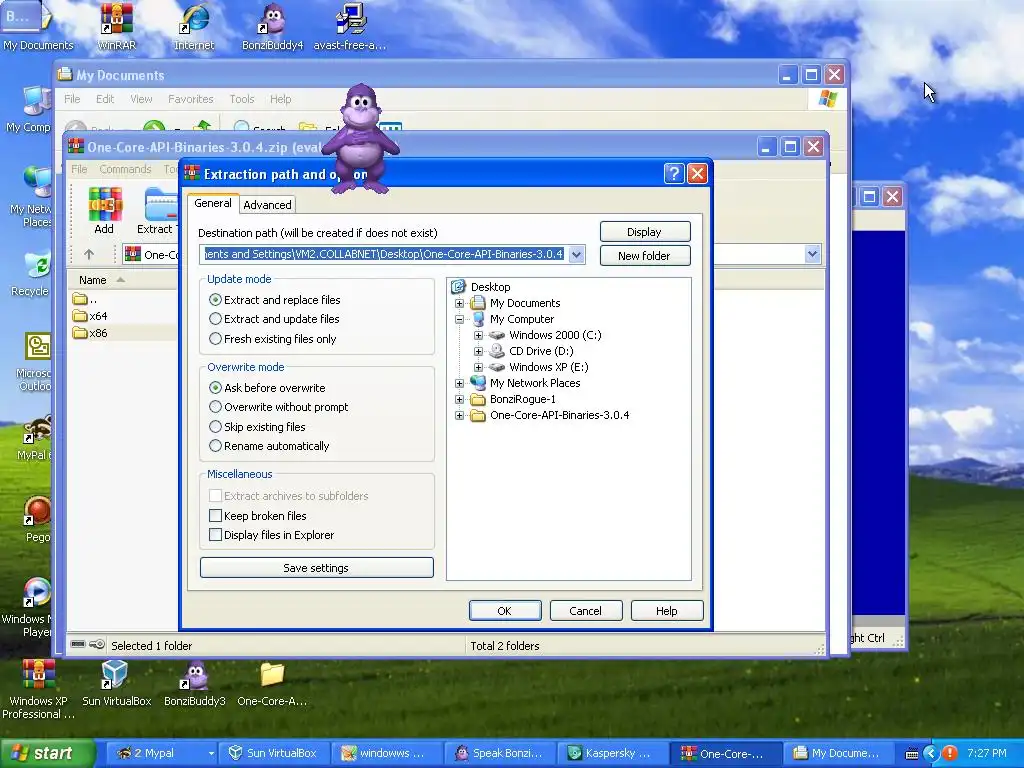This screenshot has height=768, width=1024.
Task: Go up one level in WinRAR archive
Action: (89, 254)
